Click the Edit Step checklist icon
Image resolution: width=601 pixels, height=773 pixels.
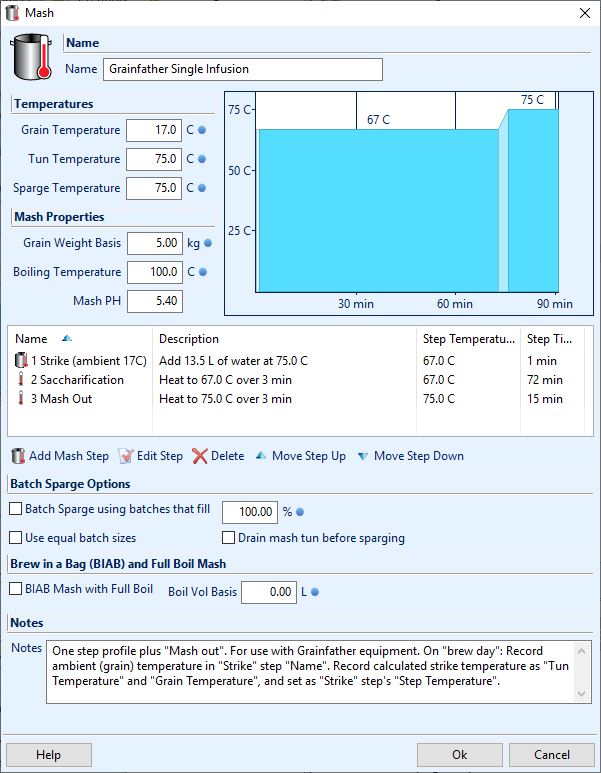pos(126,456)
